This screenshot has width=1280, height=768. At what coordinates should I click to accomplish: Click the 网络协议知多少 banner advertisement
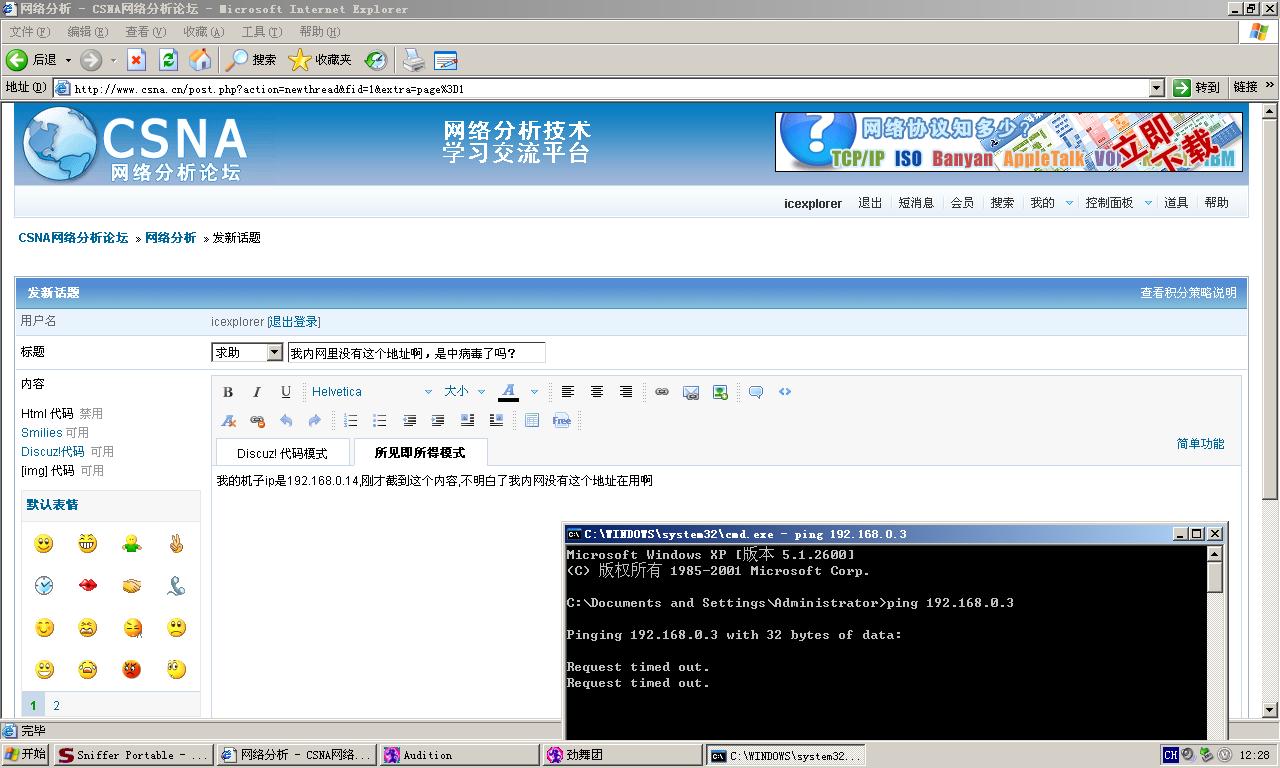click(1009, 142)
